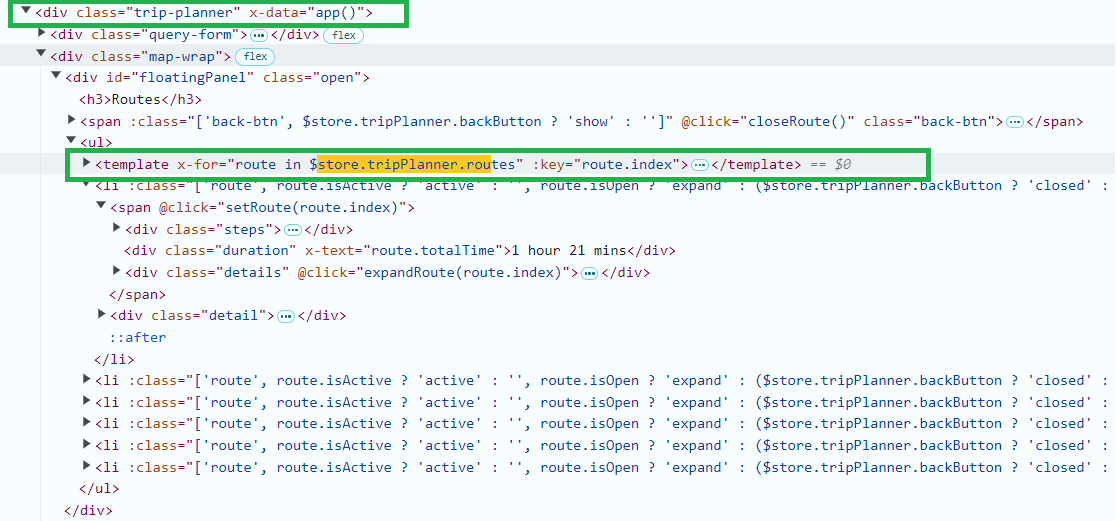The height and width of the screenshot is (521, 1117).
Task: Click the '1 hour 21 mins' text
Action: 568,251
